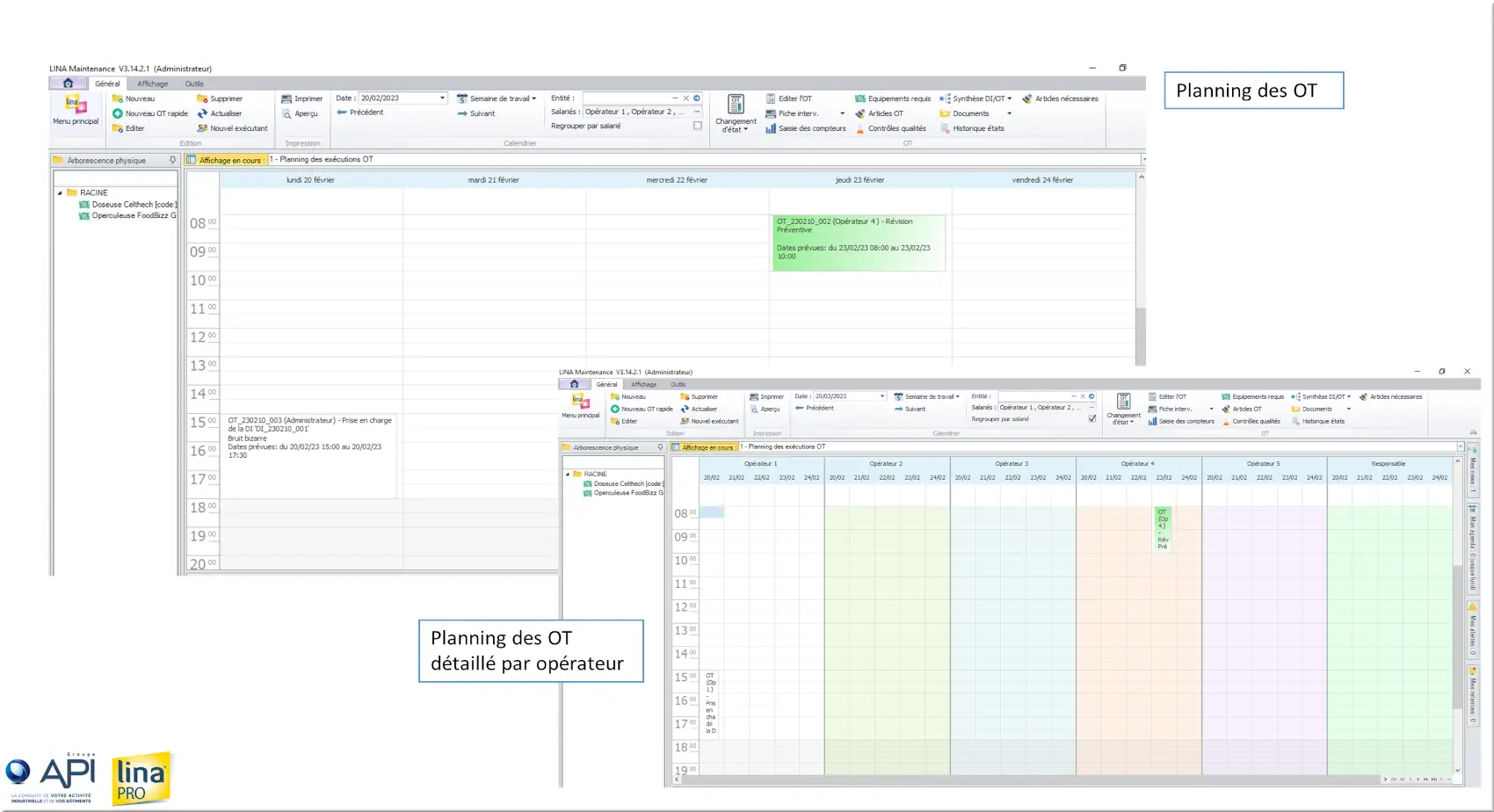Click Nouvel exécutant in front window
This screenshot has width=1494, height=812.
710,421
